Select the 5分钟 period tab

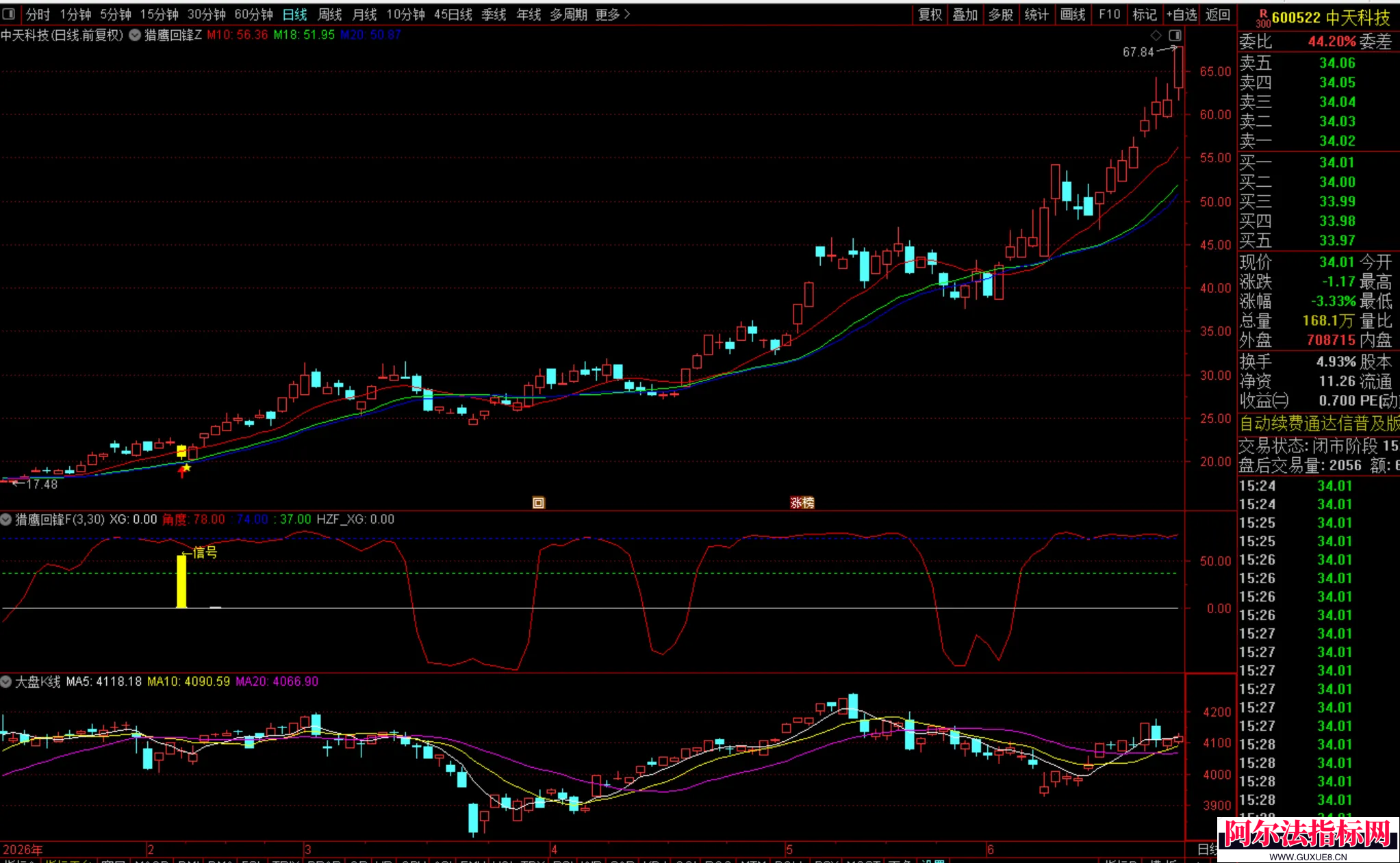click(x=116, y=14)
